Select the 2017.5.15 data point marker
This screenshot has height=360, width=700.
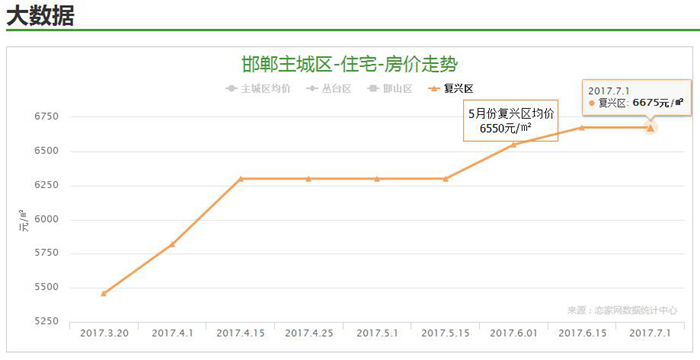coord(446,179)
